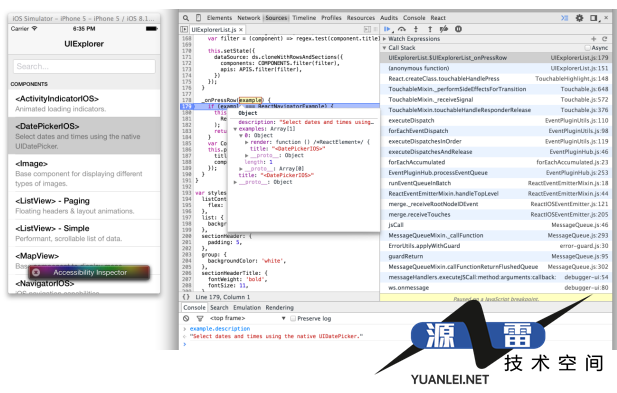Viewport: 617px width, 393px height.
Task: Open the Timeline tab
Action: 304,18
